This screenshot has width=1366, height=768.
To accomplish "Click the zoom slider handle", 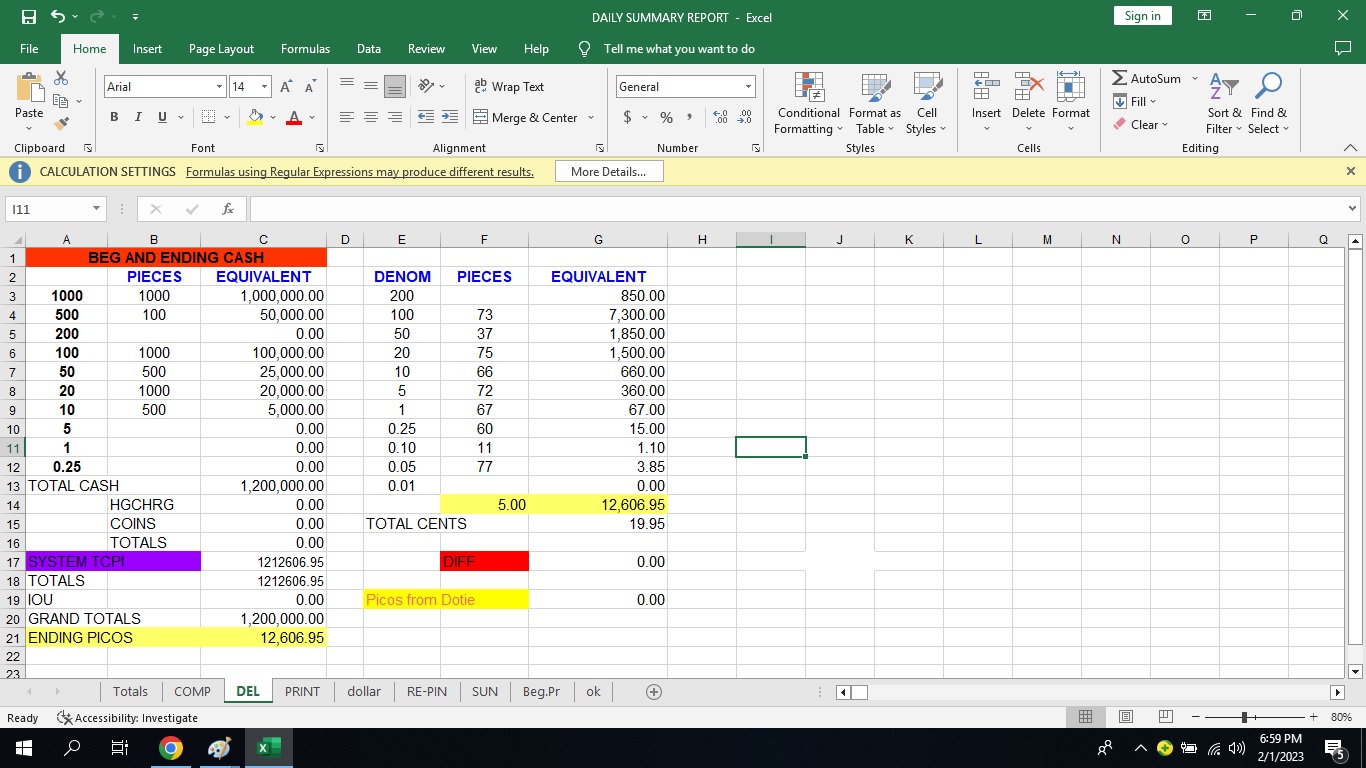I will (x=1243, y=717).
